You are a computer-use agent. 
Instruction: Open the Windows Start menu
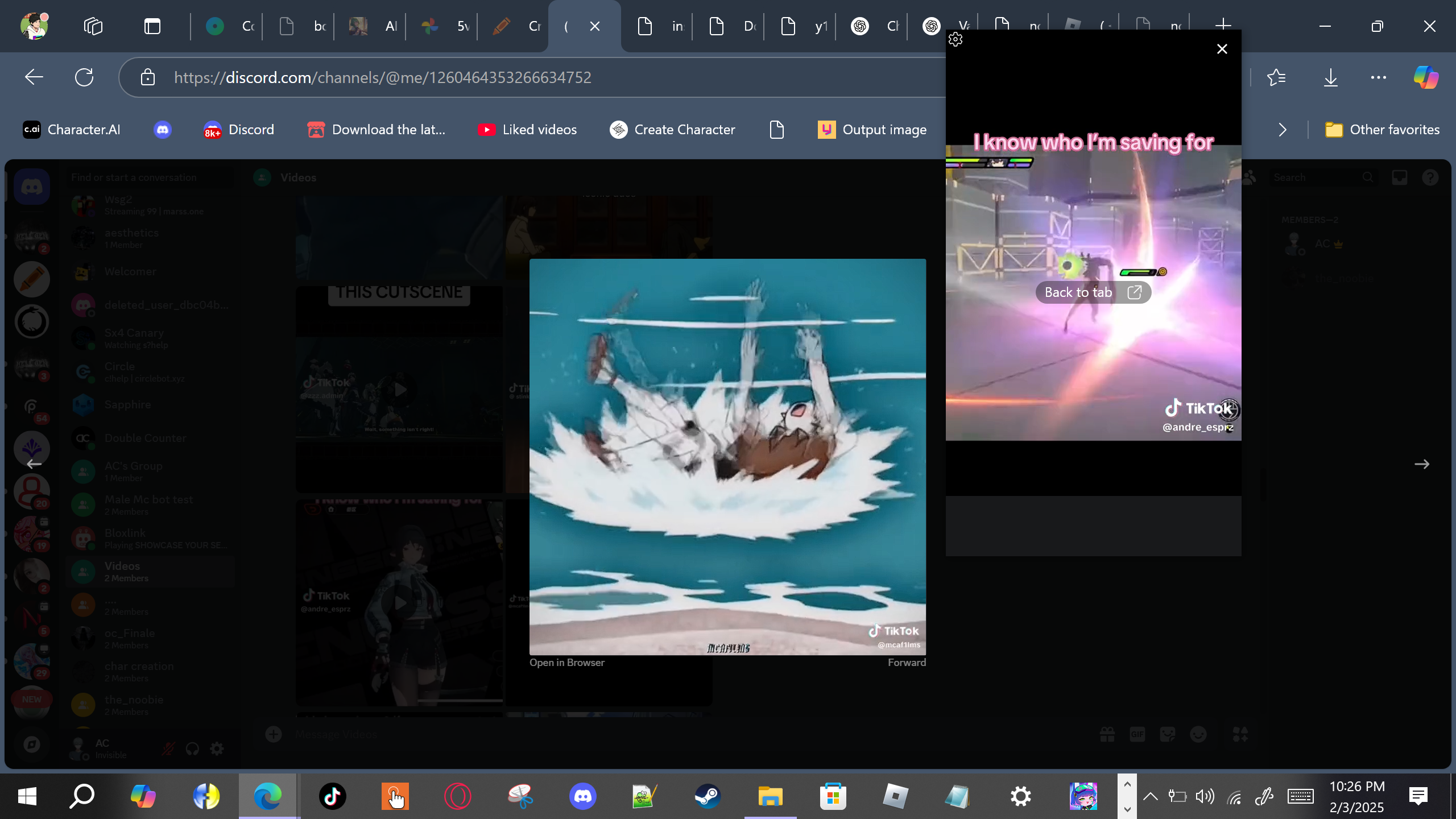click(x=27, y=796)
